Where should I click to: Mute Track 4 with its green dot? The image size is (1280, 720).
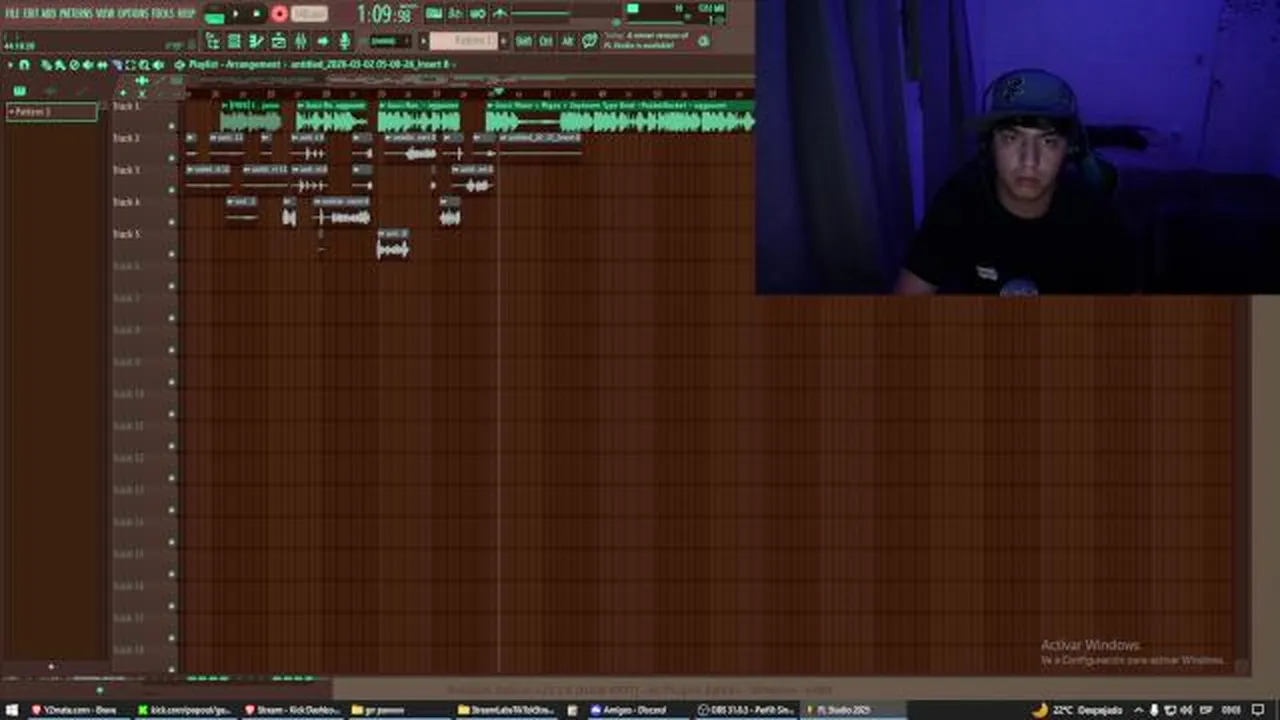[x=171, y=222]
